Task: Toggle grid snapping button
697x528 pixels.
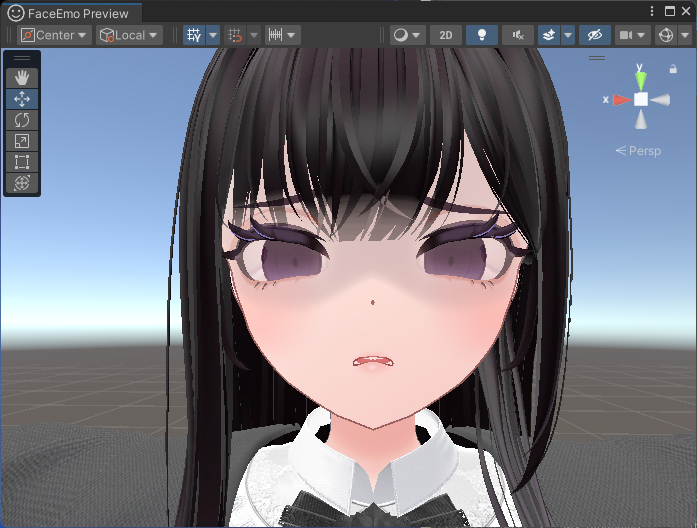Action: coord(235,35)
